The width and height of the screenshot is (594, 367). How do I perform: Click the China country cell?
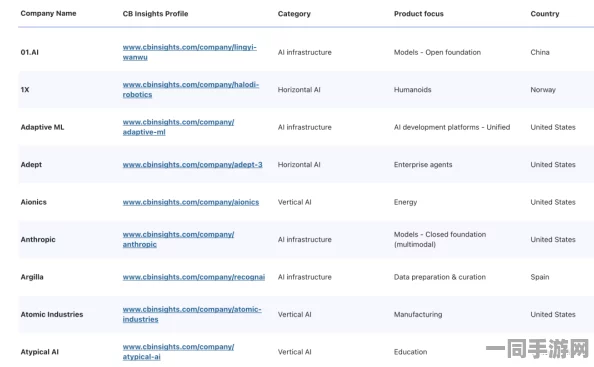pyautogui.click(x=540, y=52)
